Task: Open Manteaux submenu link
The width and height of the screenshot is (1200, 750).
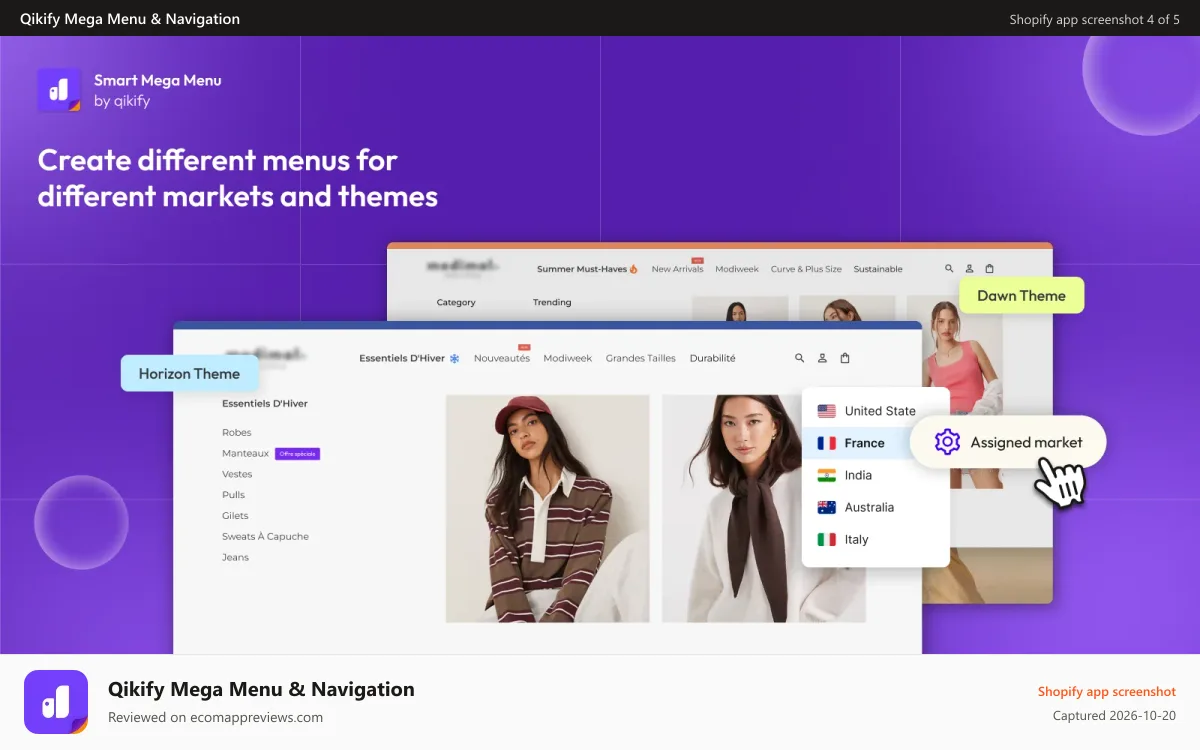Action: click(x=245, y=453)
